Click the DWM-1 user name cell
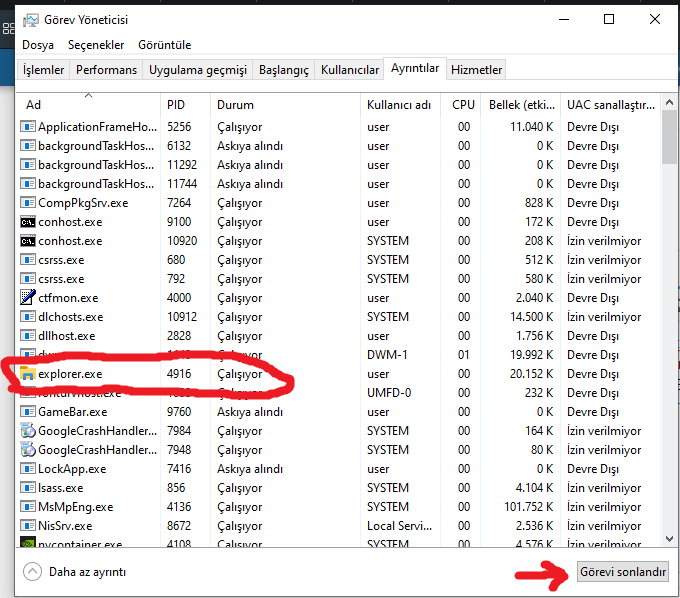This screenshot has width=680, height=598. click(387, 355)
